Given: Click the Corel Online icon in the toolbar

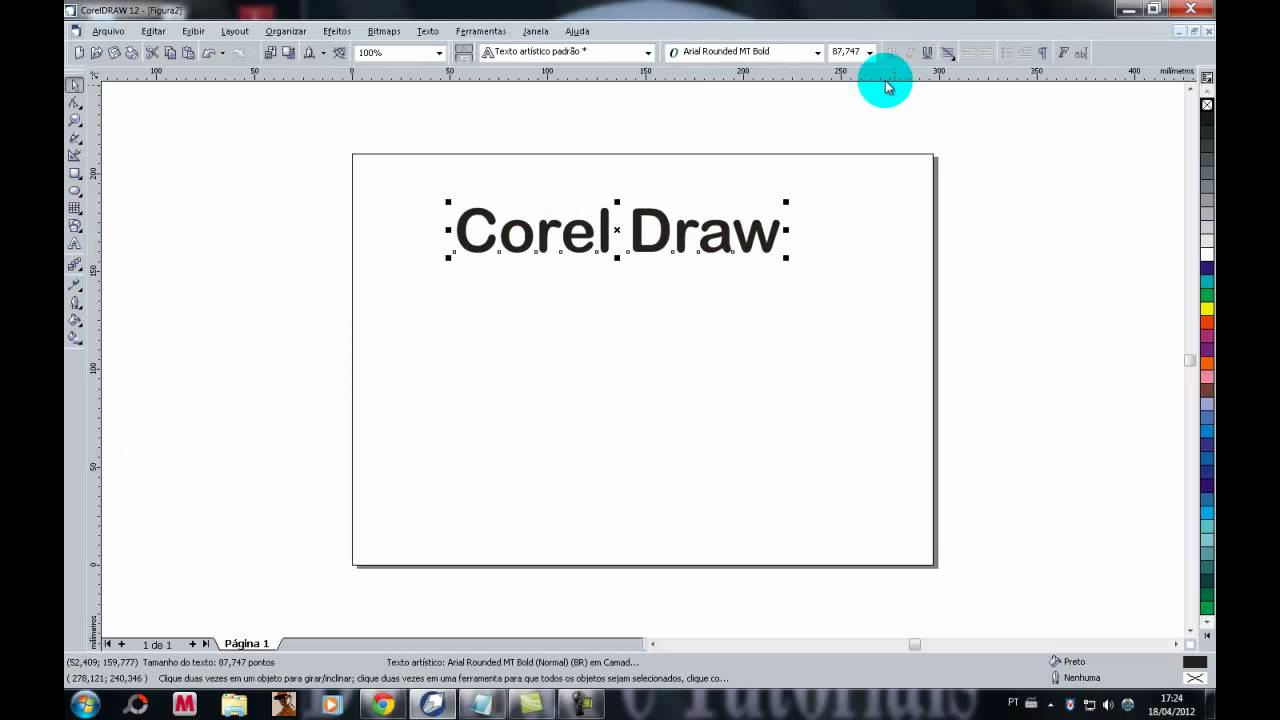Looking at the screenshot, I should (340, 52).
